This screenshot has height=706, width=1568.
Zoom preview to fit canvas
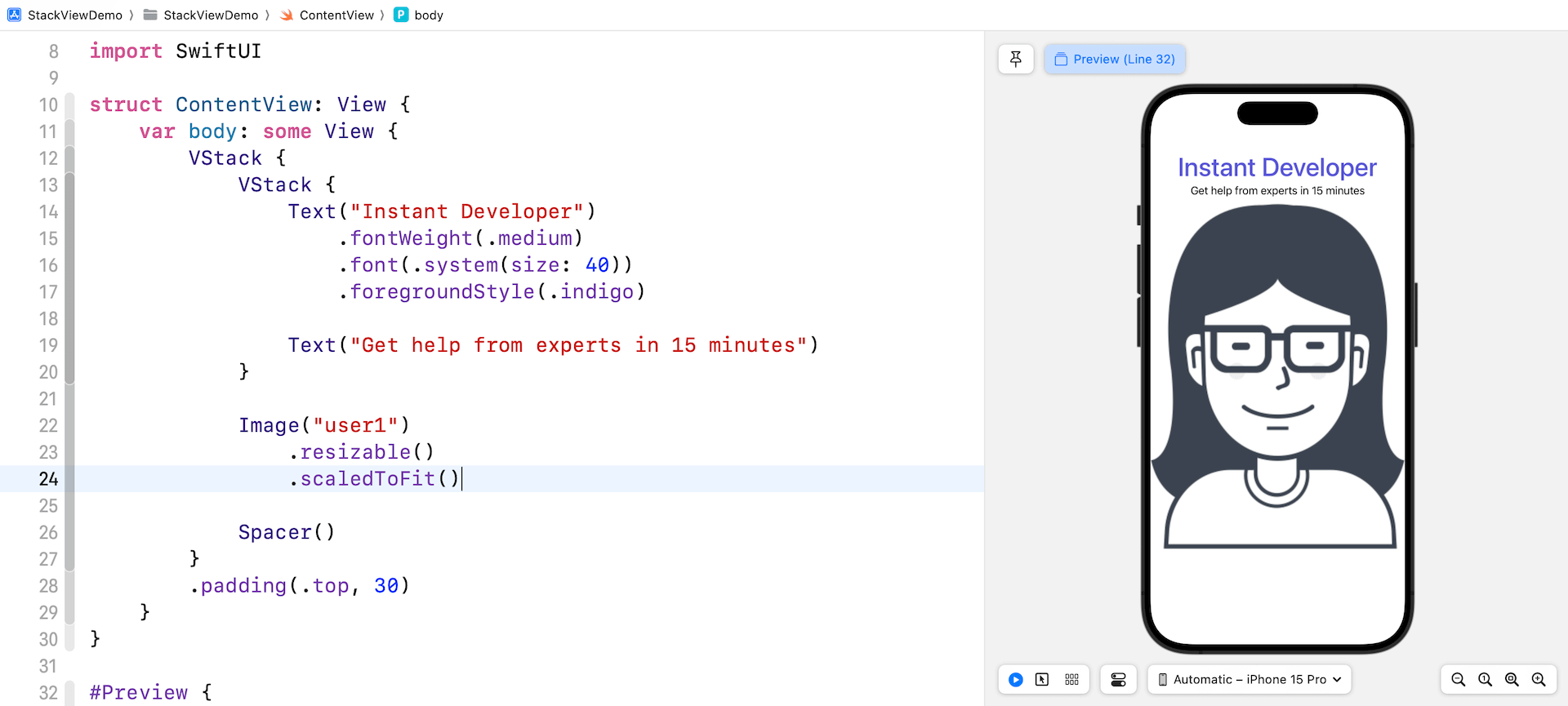coord(1512,680)
